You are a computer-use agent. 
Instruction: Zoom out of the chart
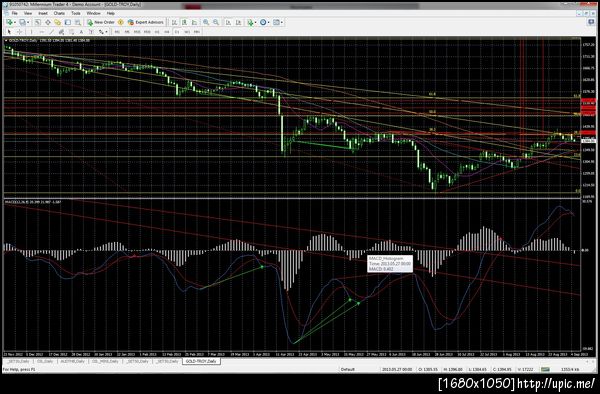(216, 22)
